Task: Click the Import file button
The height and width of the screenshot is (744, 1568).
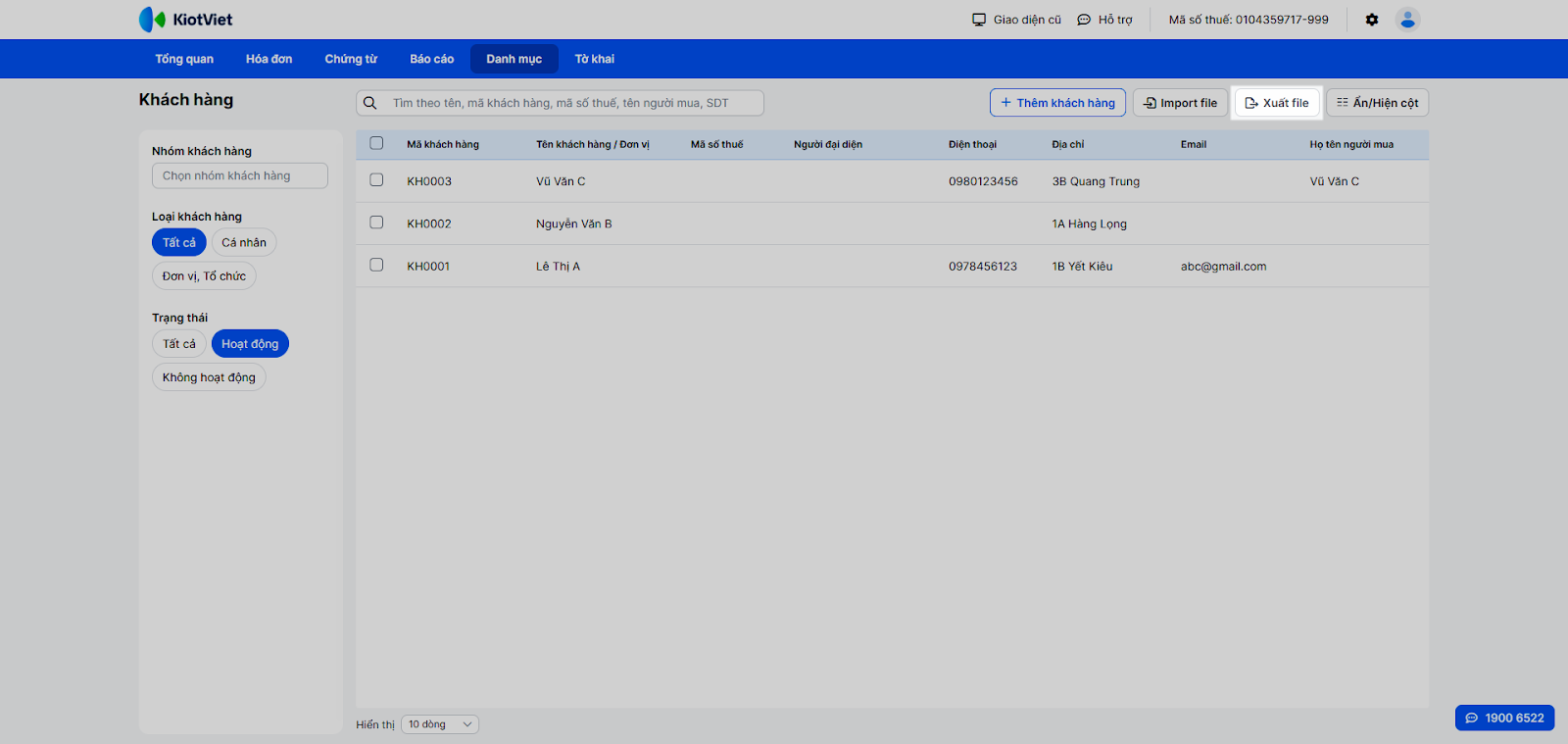Action: 1180,103
